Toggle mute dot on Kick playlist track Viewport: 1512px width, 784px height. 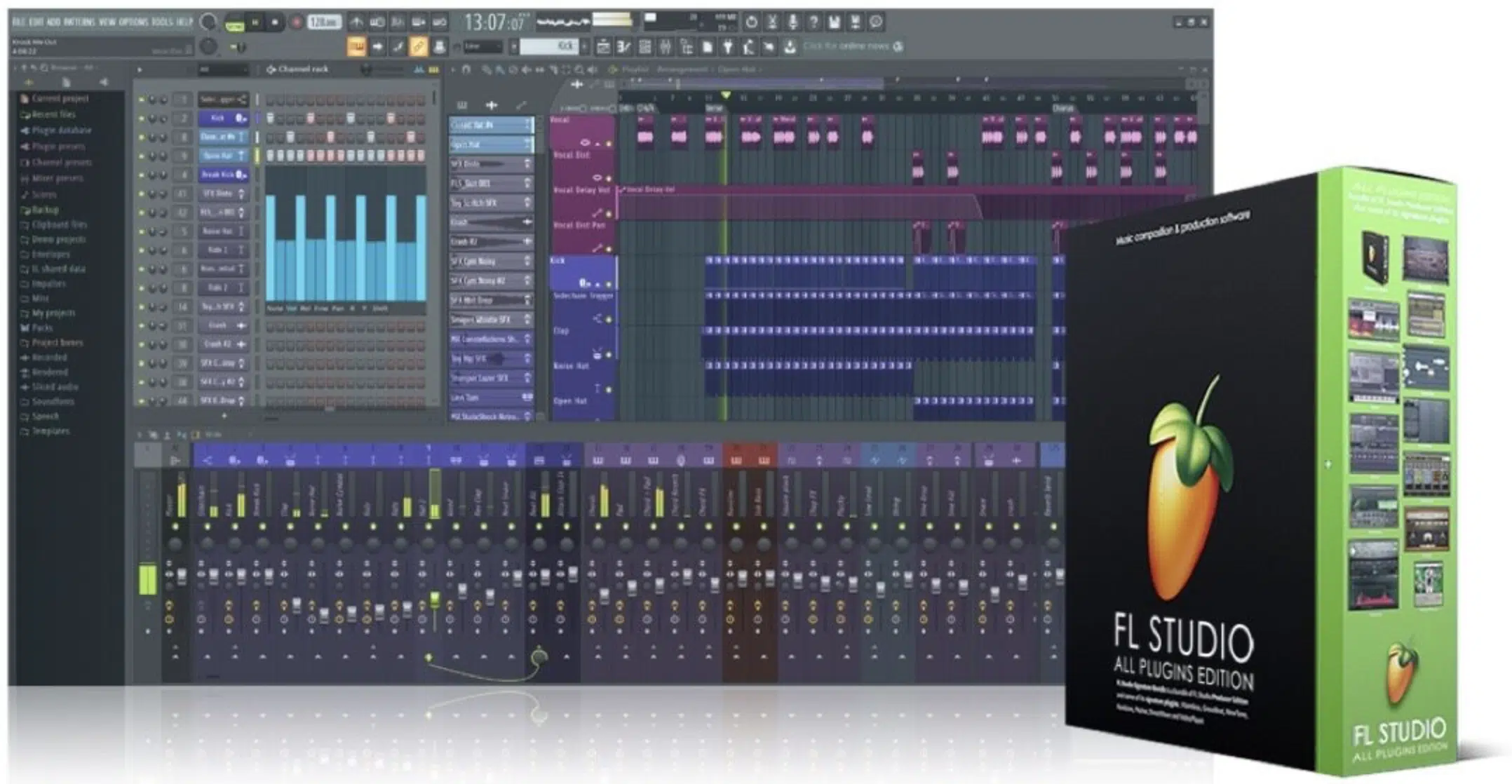(609, 285)
